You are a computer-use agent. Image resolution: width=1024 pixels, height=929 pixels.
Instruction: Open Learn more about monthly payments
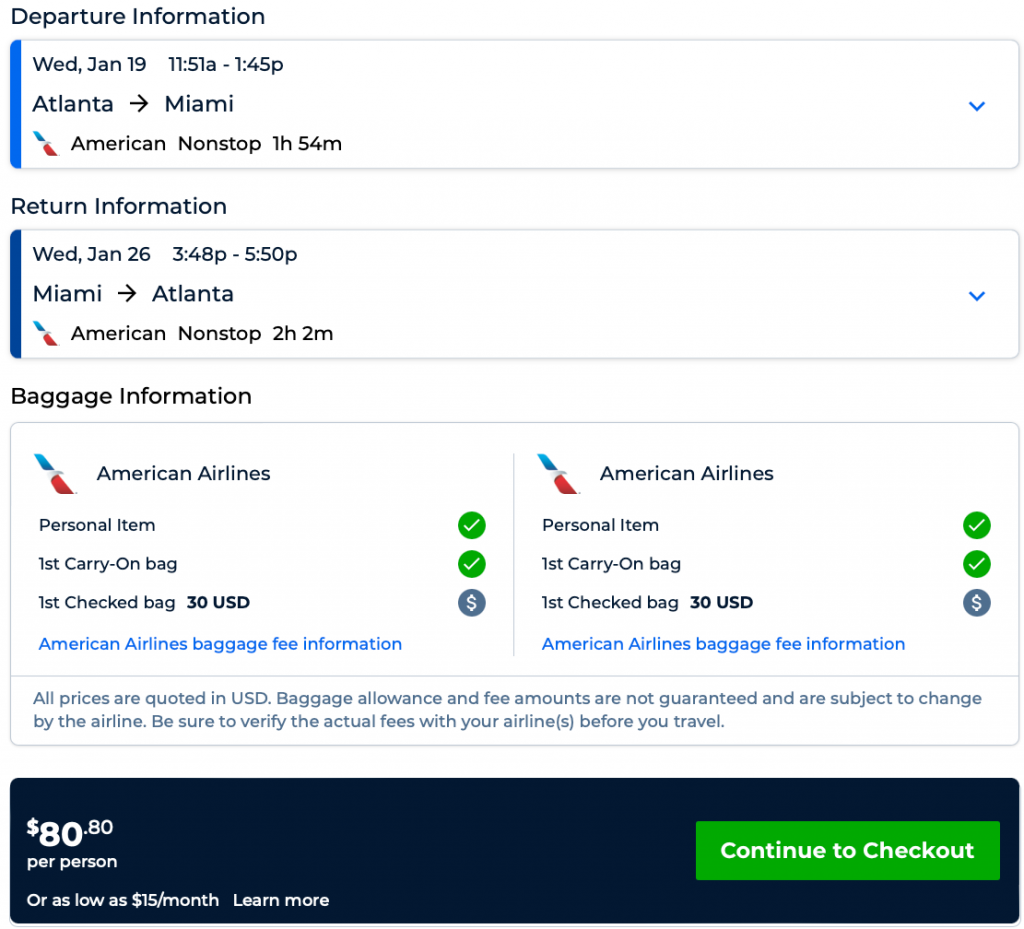click(281, 900)
